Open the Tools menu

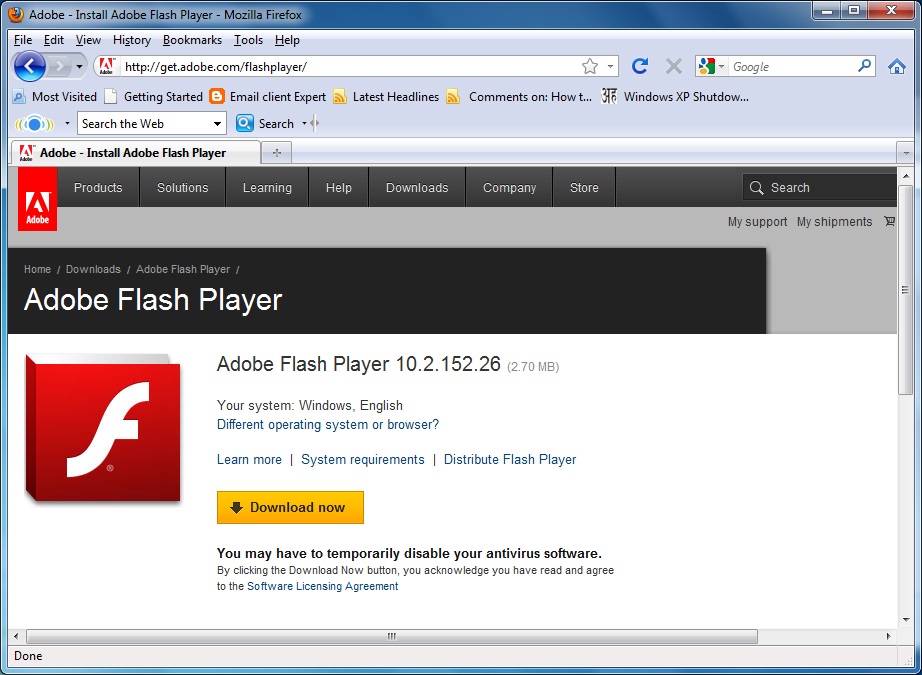pos(248,40)
